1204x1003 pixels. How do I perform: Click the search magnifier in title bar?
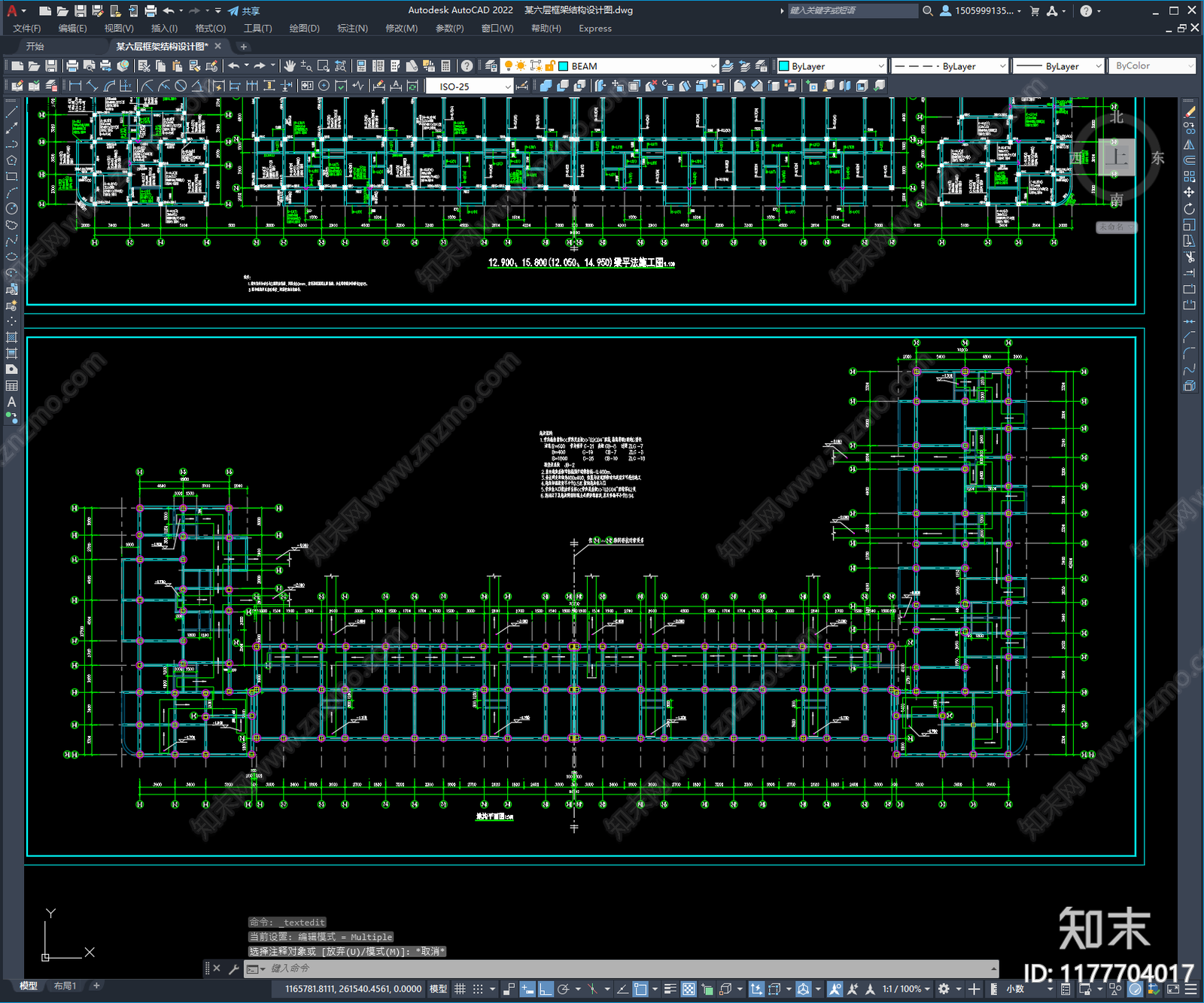point(928,11)
